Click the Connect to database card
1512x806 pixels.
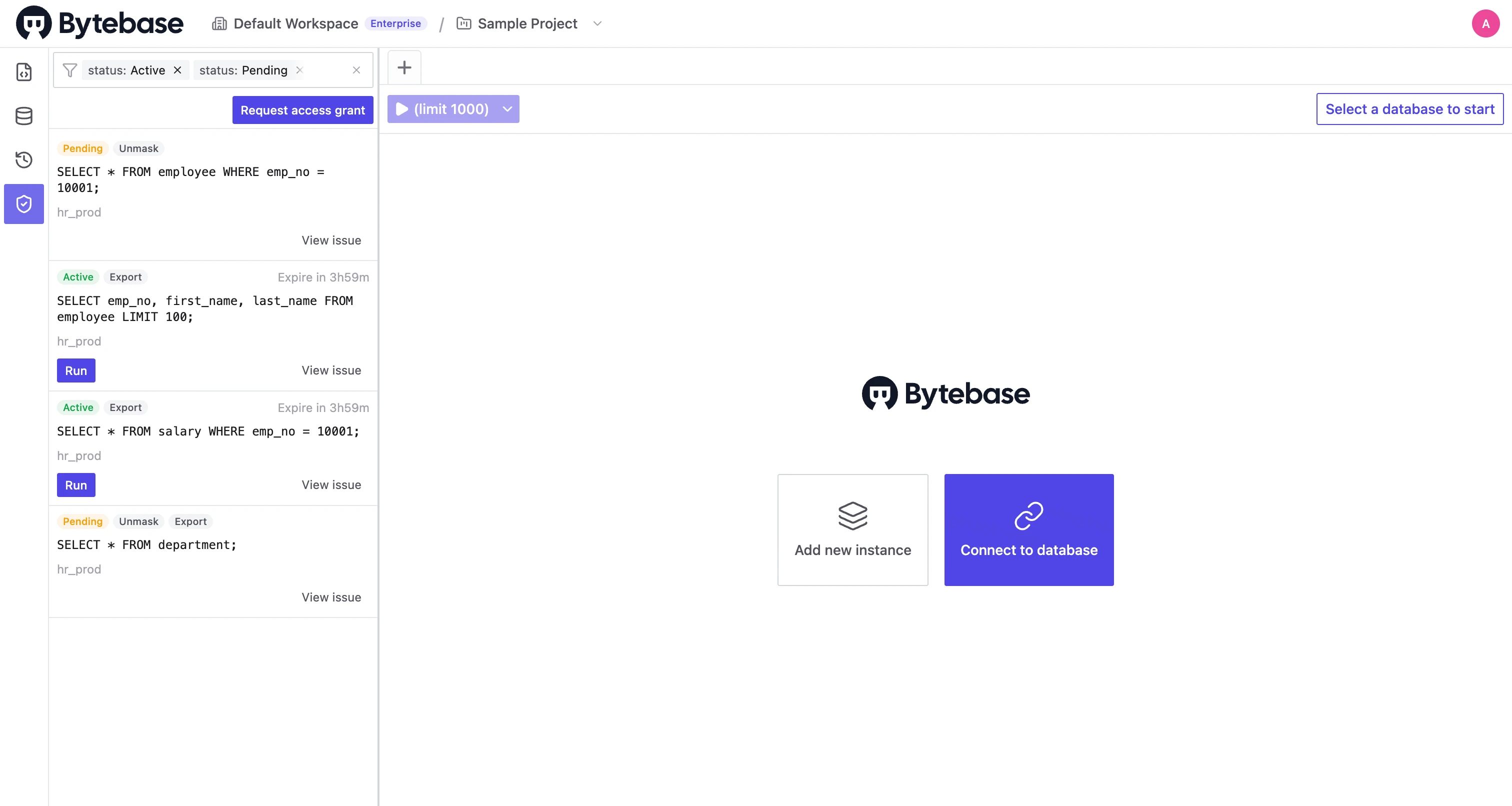1029,529
